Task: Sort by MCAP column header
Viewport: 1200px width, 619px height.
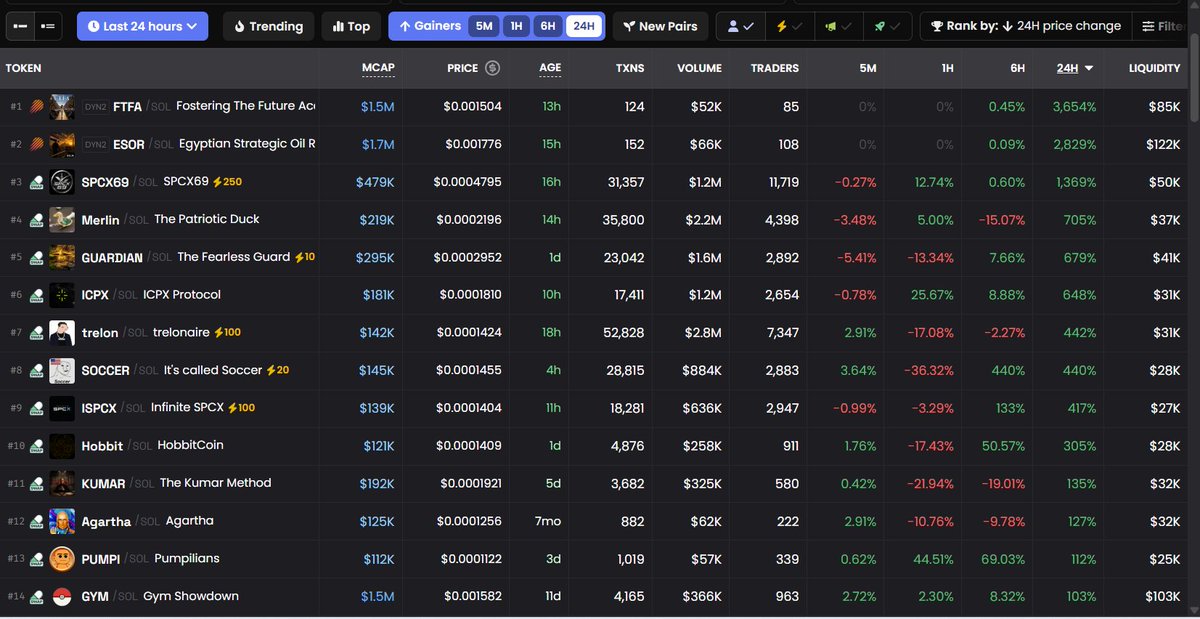Action: coord(378,68)
